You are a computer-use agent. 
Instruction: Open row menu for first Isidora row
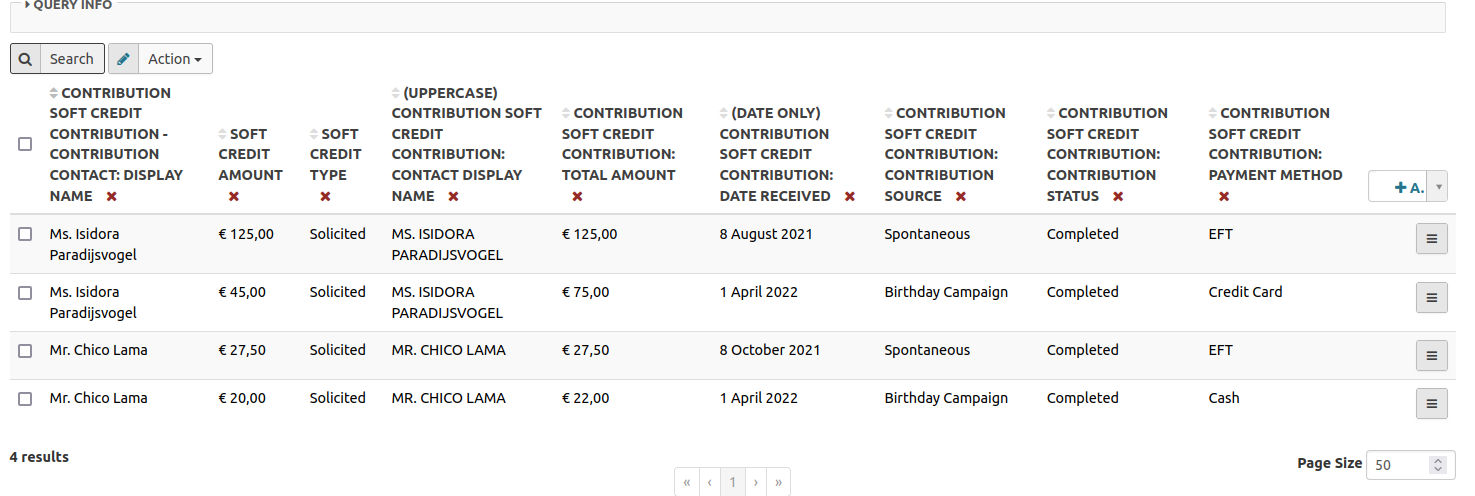tap(1431, 239)
